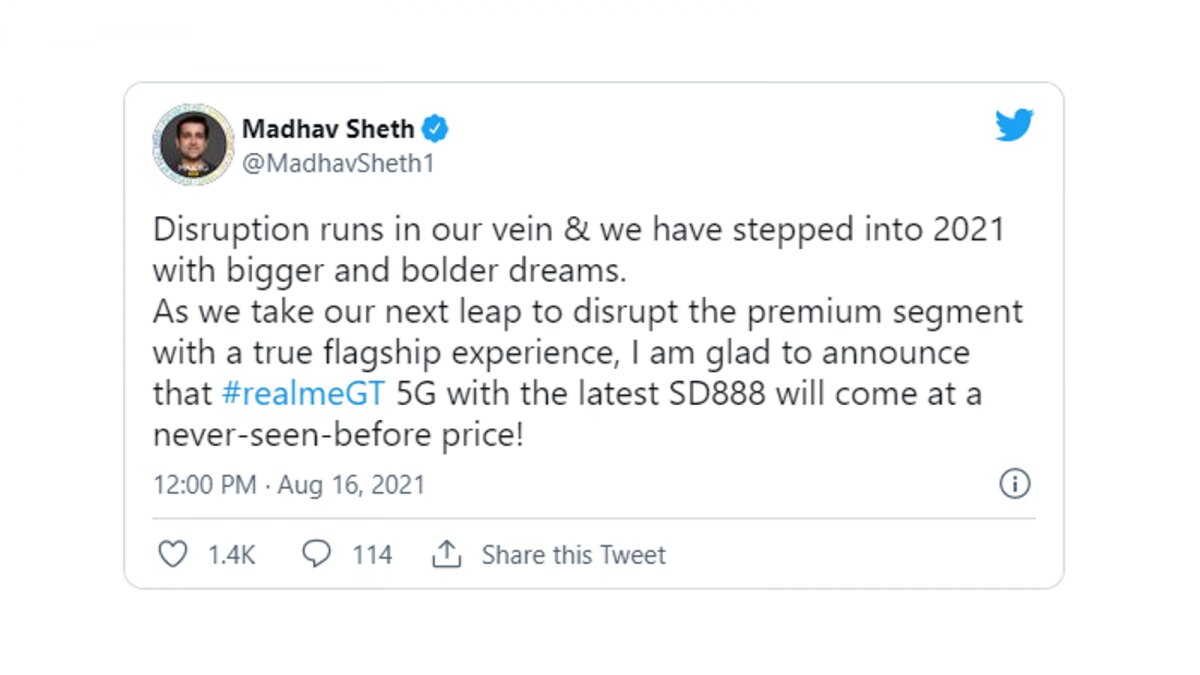This screenshot has height=675, width=1200.
Task: Click the word SD888 in the tweet
Action: pyautogui.click(x=717, y=393)
